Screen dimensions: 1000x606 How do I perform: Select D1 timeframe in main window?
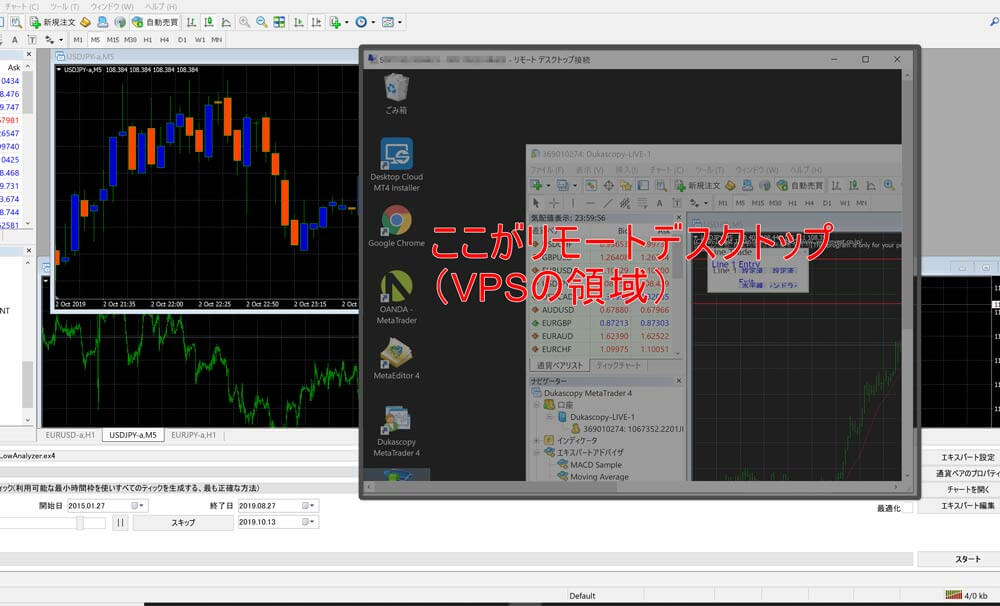[182, 40]
